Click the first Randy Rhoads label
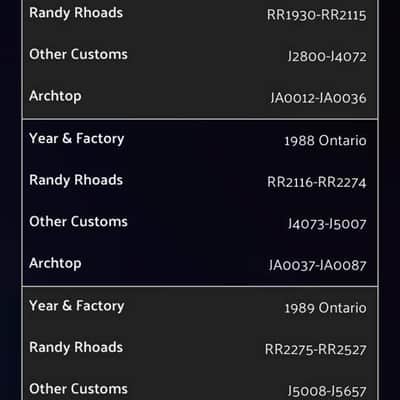The width and height of the screenshot is (400, 400). point(76,13)
